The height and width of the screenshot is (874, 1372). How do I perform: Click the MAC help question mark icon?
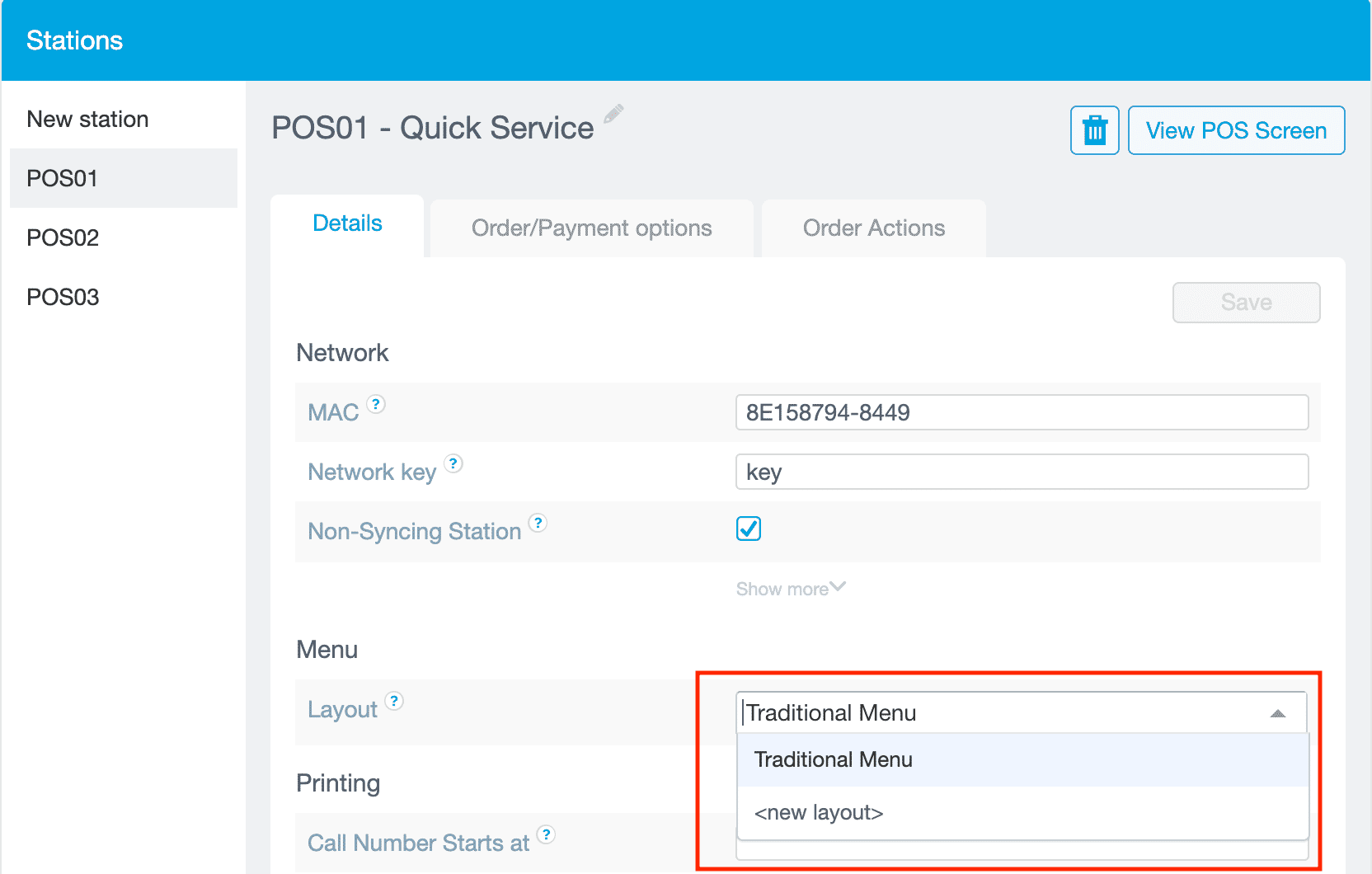376,404
